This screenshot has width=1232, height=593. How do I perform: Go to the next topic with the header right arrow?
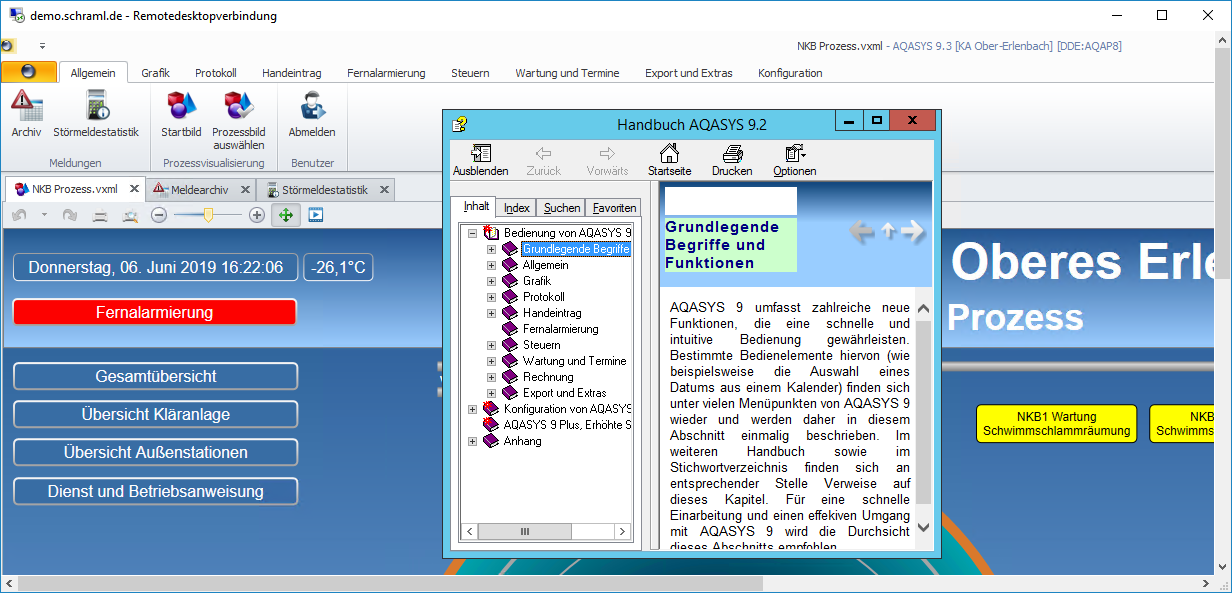tap(912, 232)
